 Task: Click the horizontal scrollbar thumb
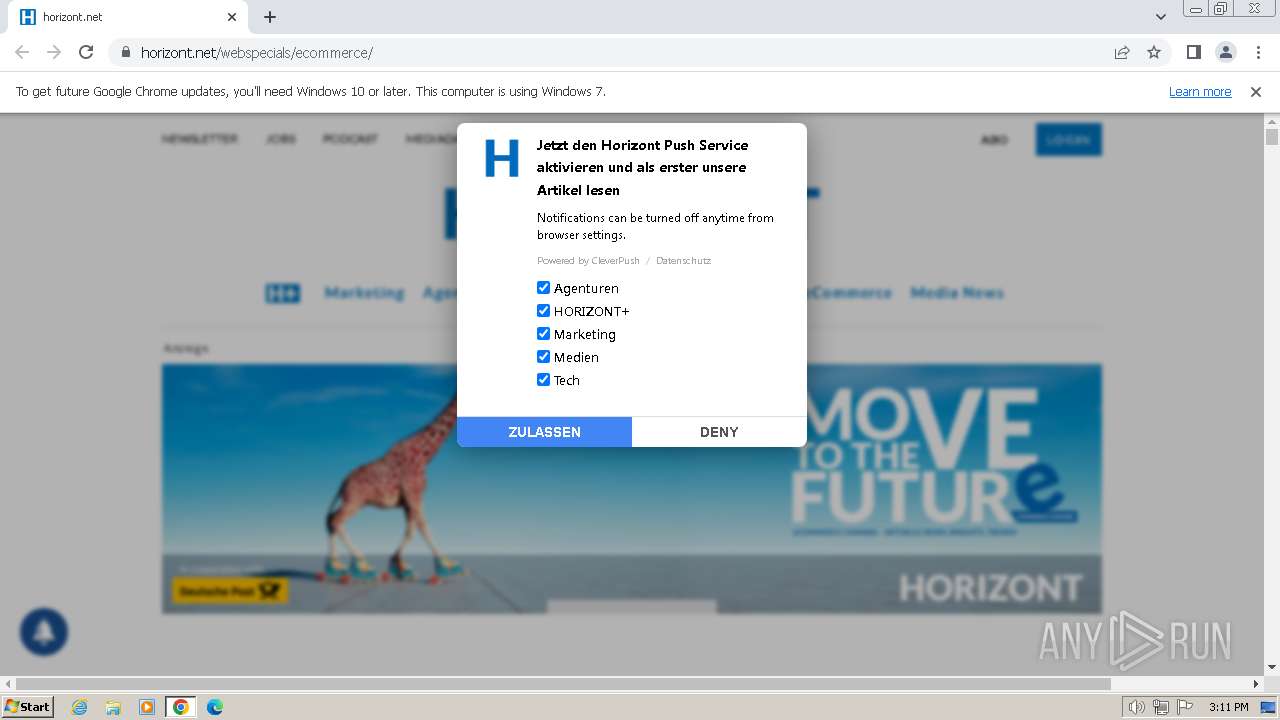564,684
